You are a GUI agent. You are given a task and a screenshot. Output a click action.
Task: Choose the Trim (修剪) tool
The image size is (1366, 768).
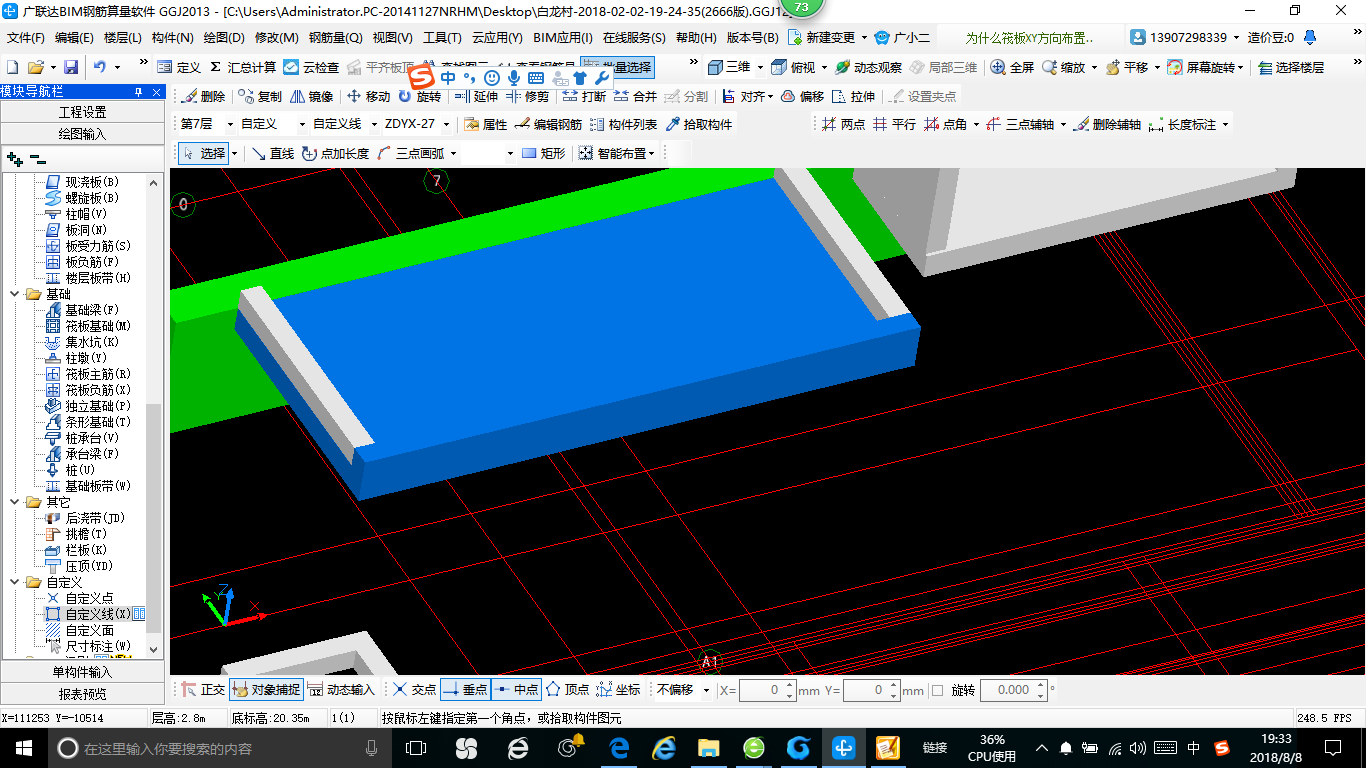tap(527, 97)
